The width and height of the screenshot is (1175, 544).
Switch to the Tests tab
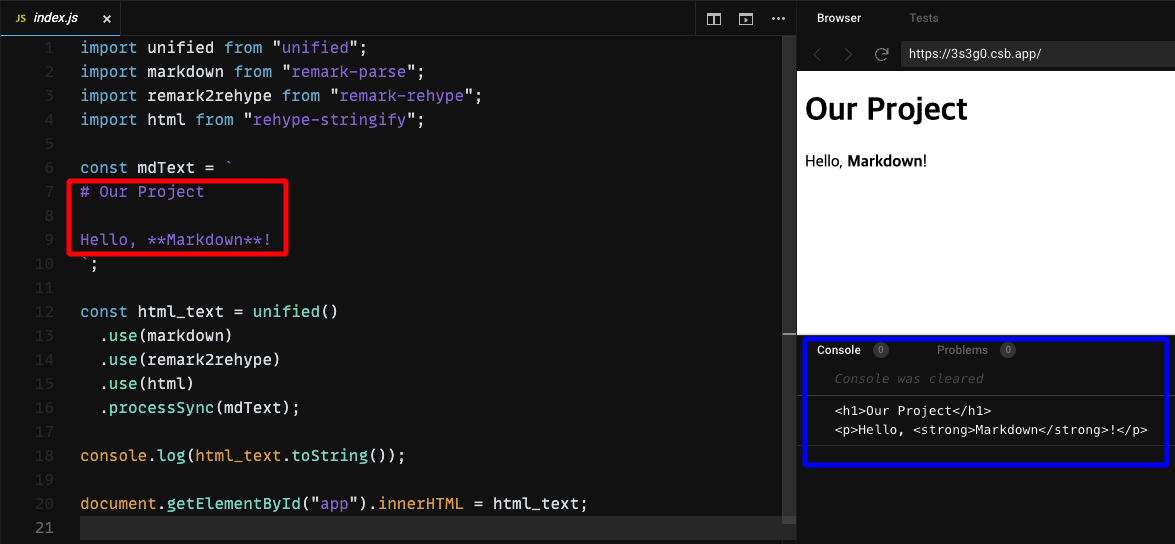[923, 18]
